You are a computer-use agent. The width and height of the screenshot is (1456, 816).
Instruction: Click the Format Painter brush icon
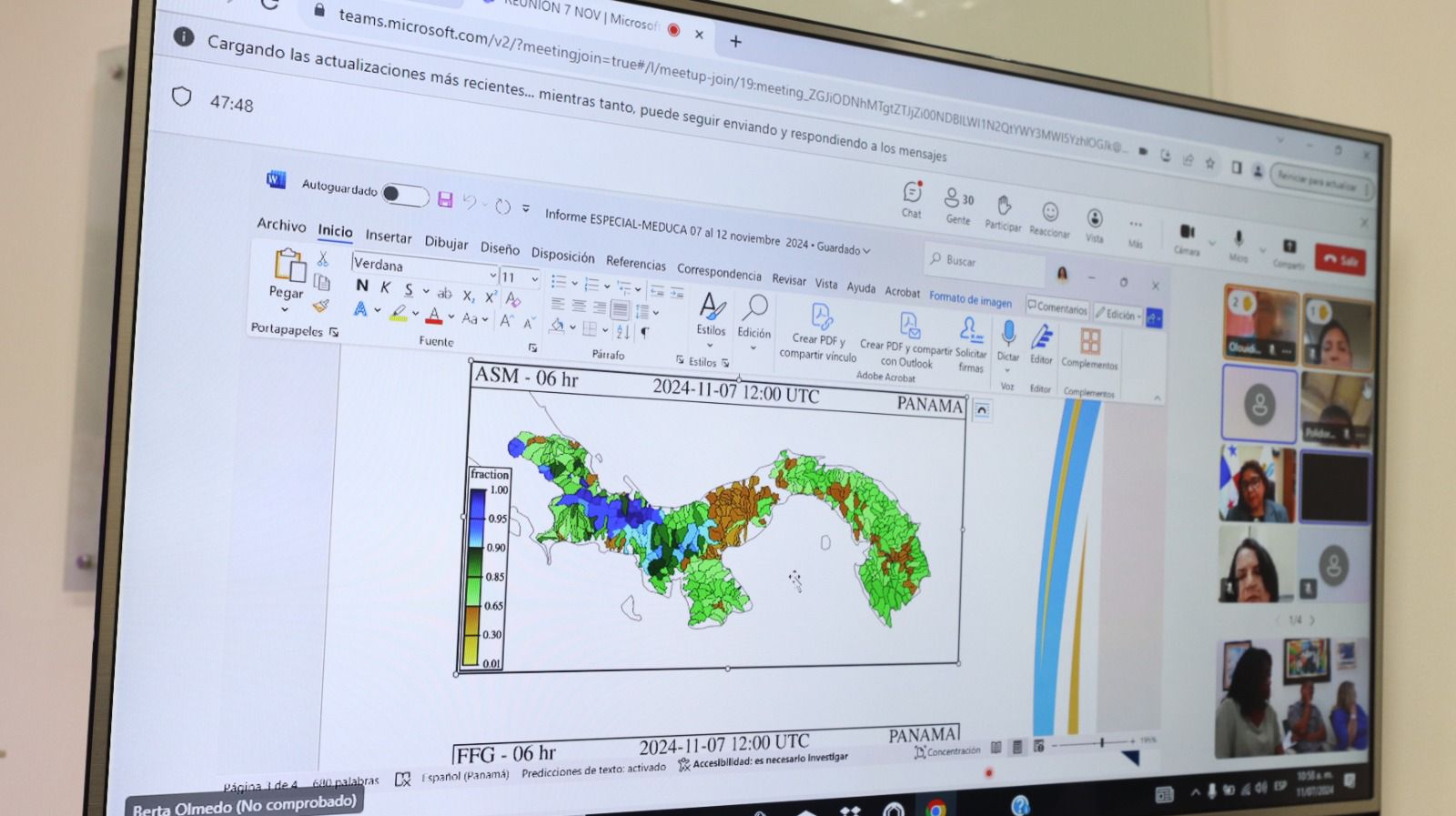click(x=320, y=306)
